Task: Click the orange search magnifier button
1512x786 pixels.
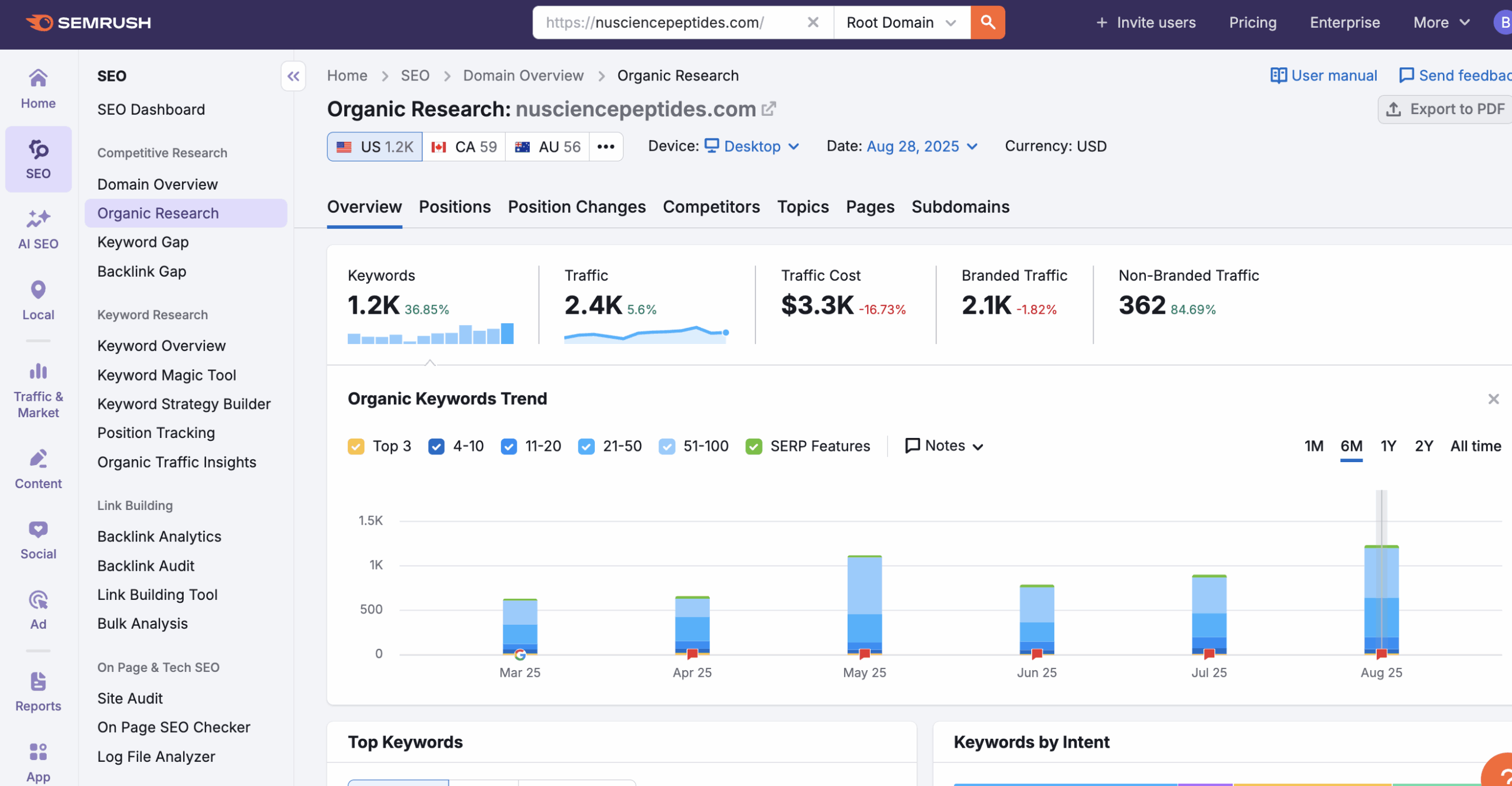Action: point(988,22)
